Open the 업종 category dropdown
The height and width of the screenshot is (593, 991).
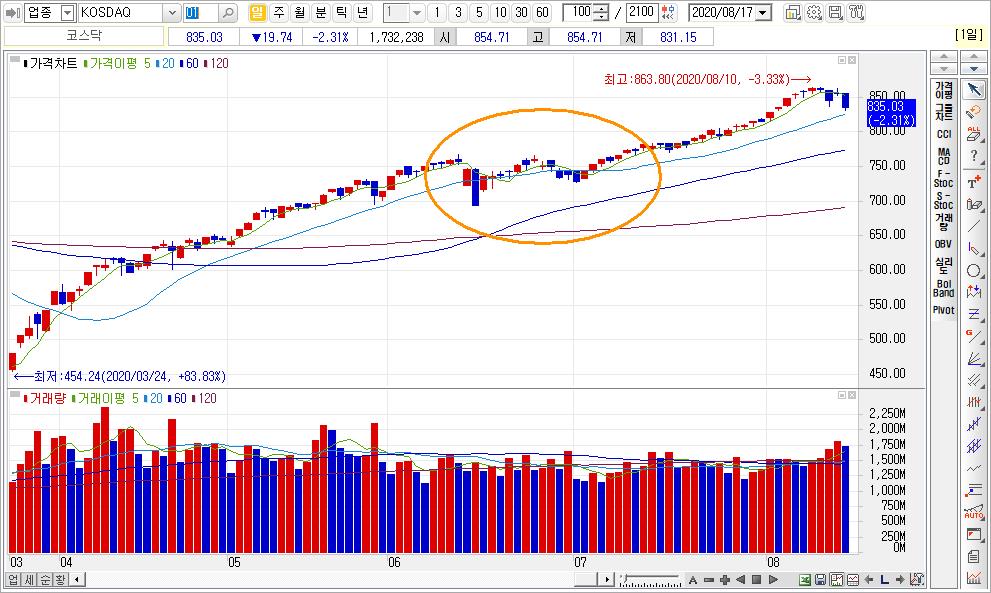click(68, 12)
